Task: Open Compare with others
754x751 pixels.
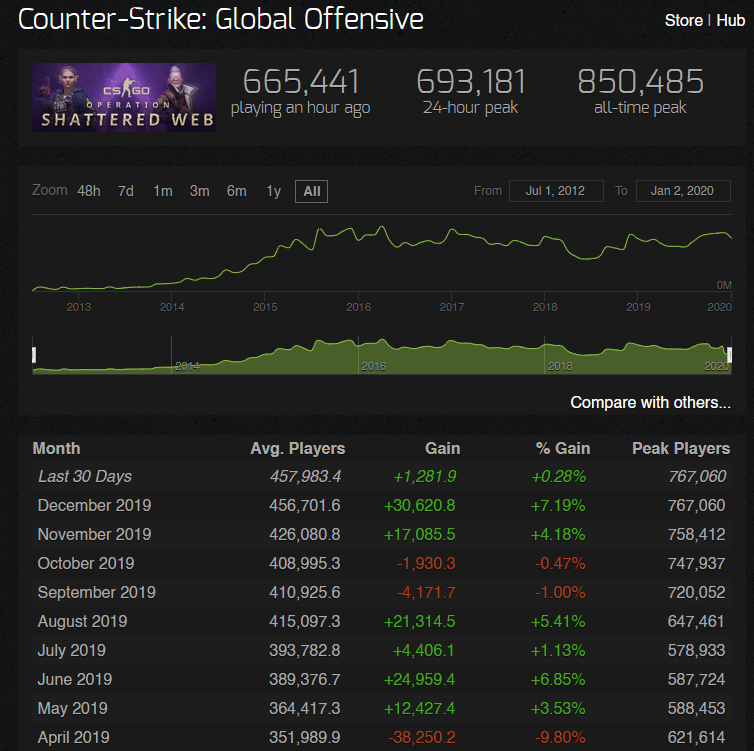Action: coord(650,402)
